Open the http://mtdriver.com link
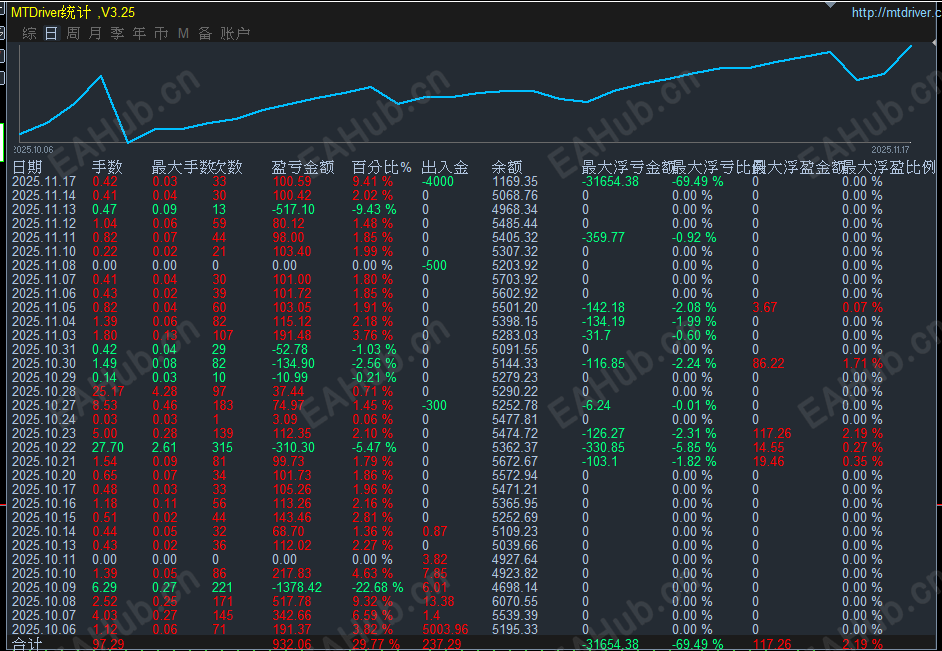Viewport: 942px width, 651px height. point(895,13)
